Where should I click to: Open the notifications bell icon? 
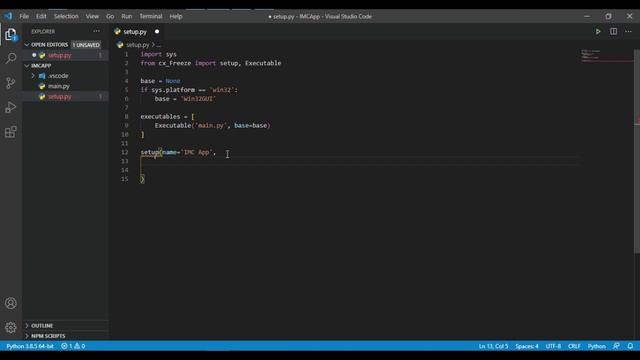click(630, 346)
